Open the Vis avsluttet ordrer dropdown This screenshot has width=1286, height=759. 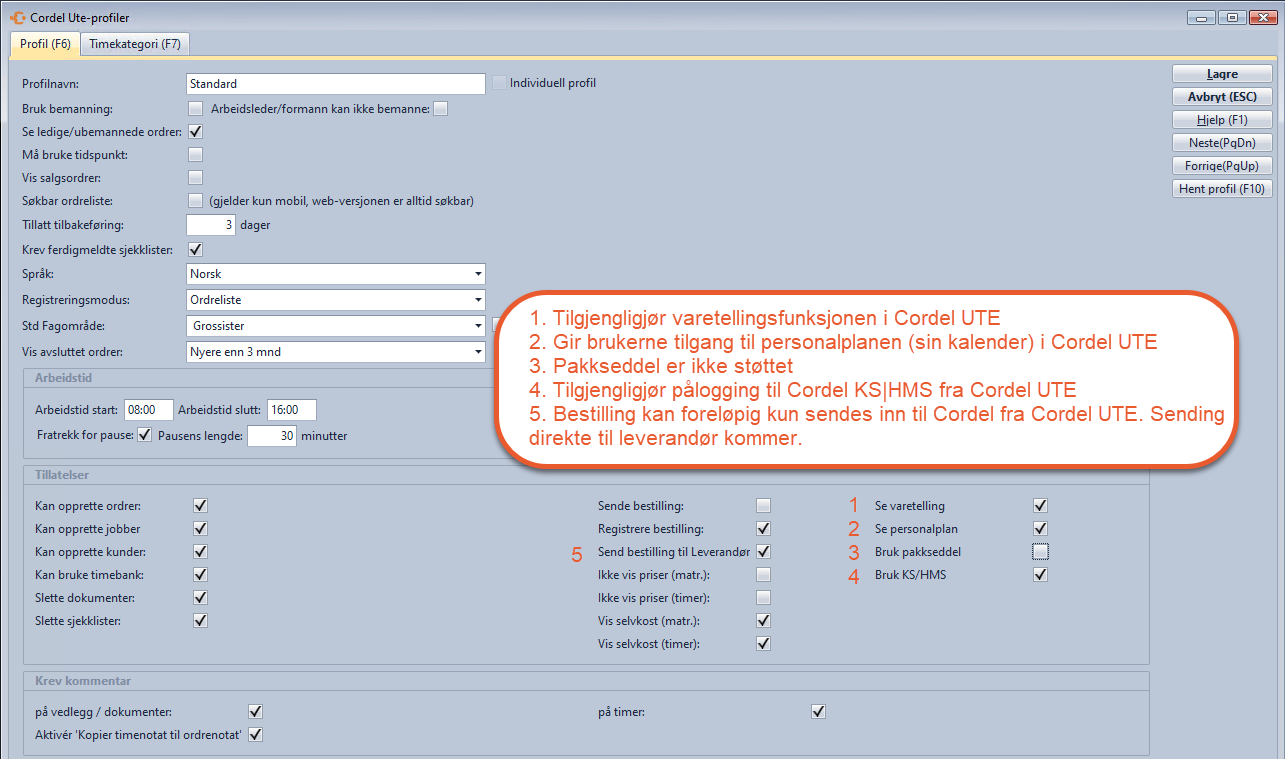[336, 352]
